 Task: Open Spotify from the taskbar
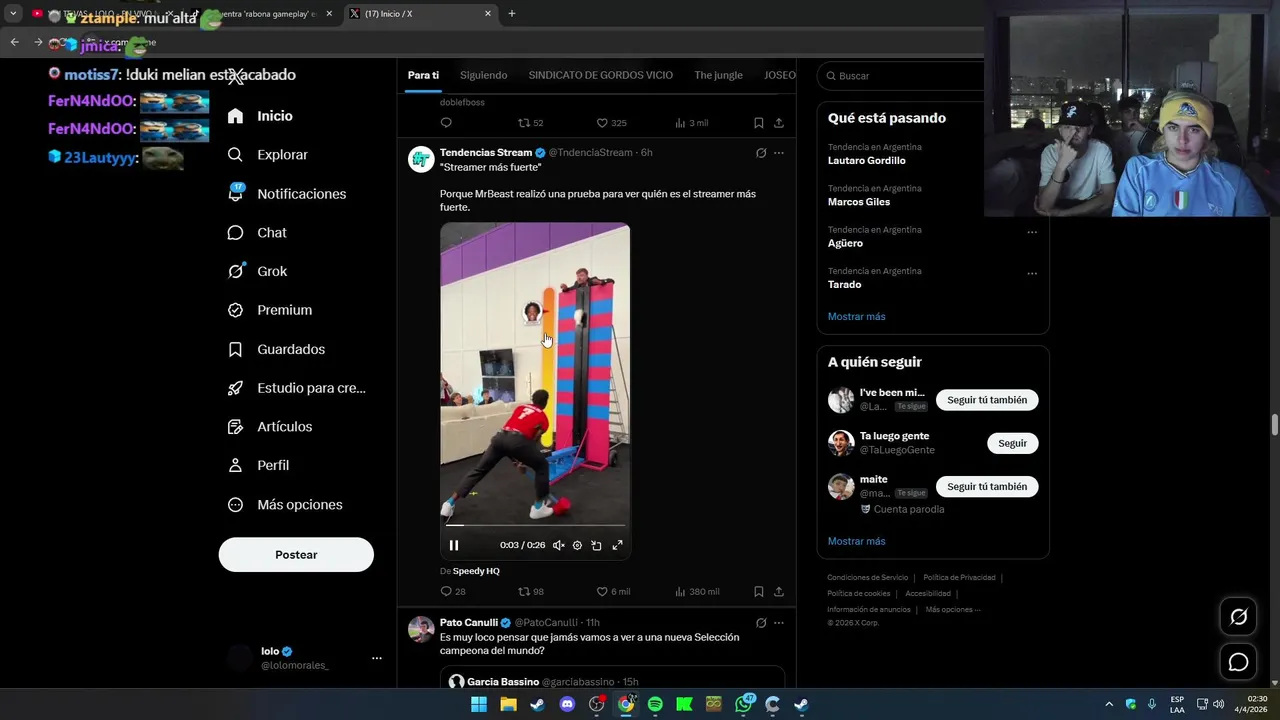[655, 704]
